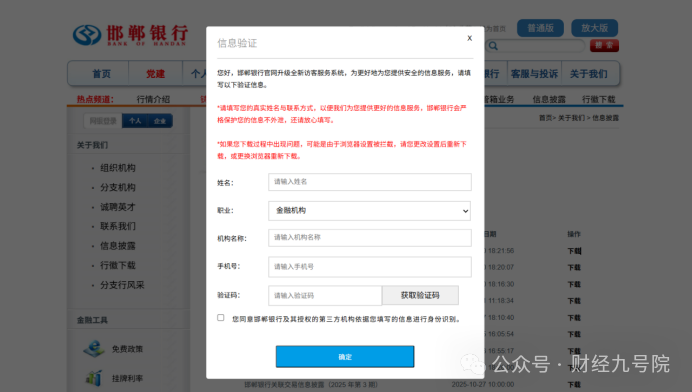Click the Bank of Handan logo
The width and height of the screenshot is (692, 392).
(x=131, y=35)
